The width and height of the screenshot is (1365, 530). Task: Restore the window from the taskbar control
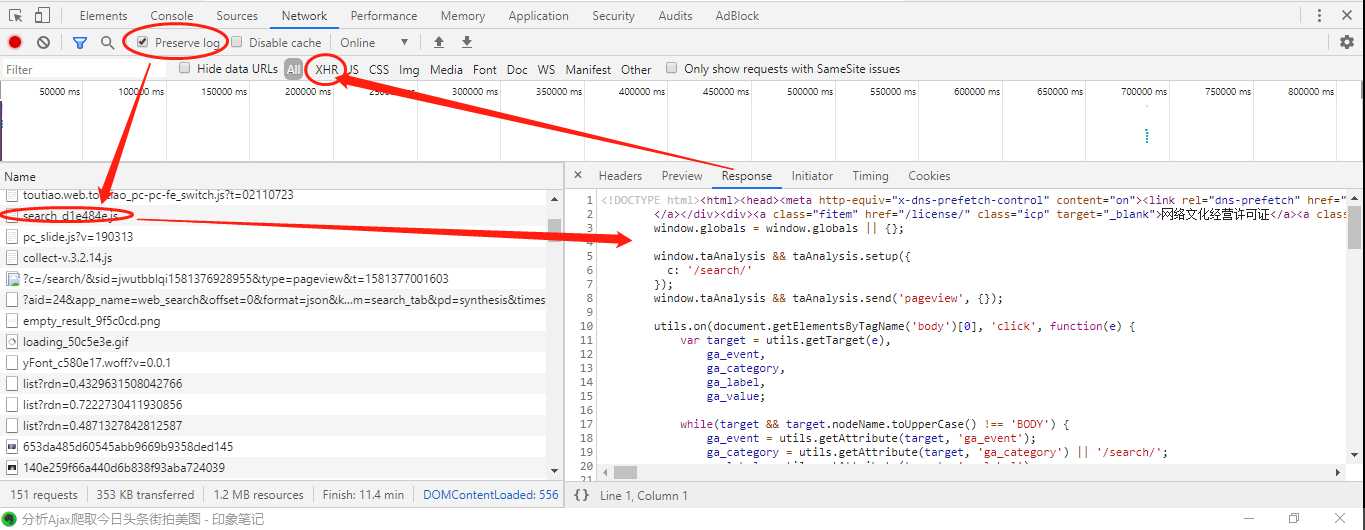[x=1294, y=518]
